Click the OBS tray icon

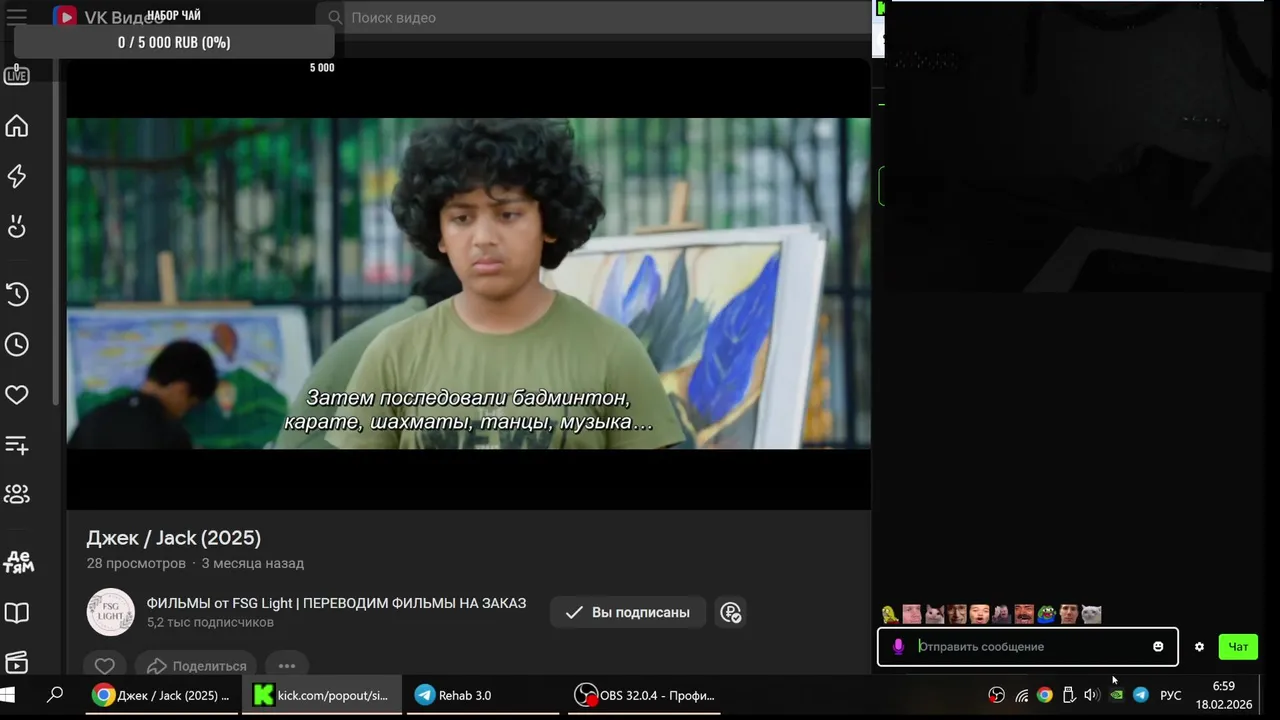[x=996, y=695]
